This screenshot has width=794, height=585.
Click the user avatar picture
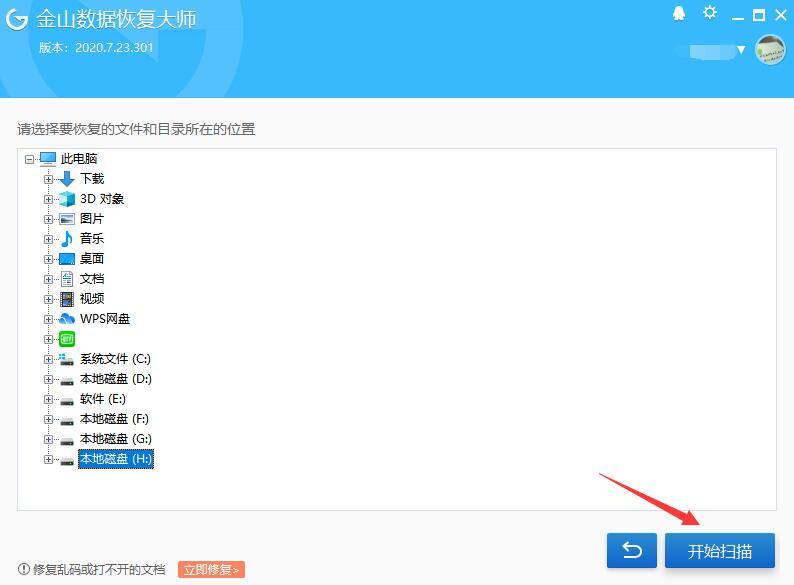[770, 50]
